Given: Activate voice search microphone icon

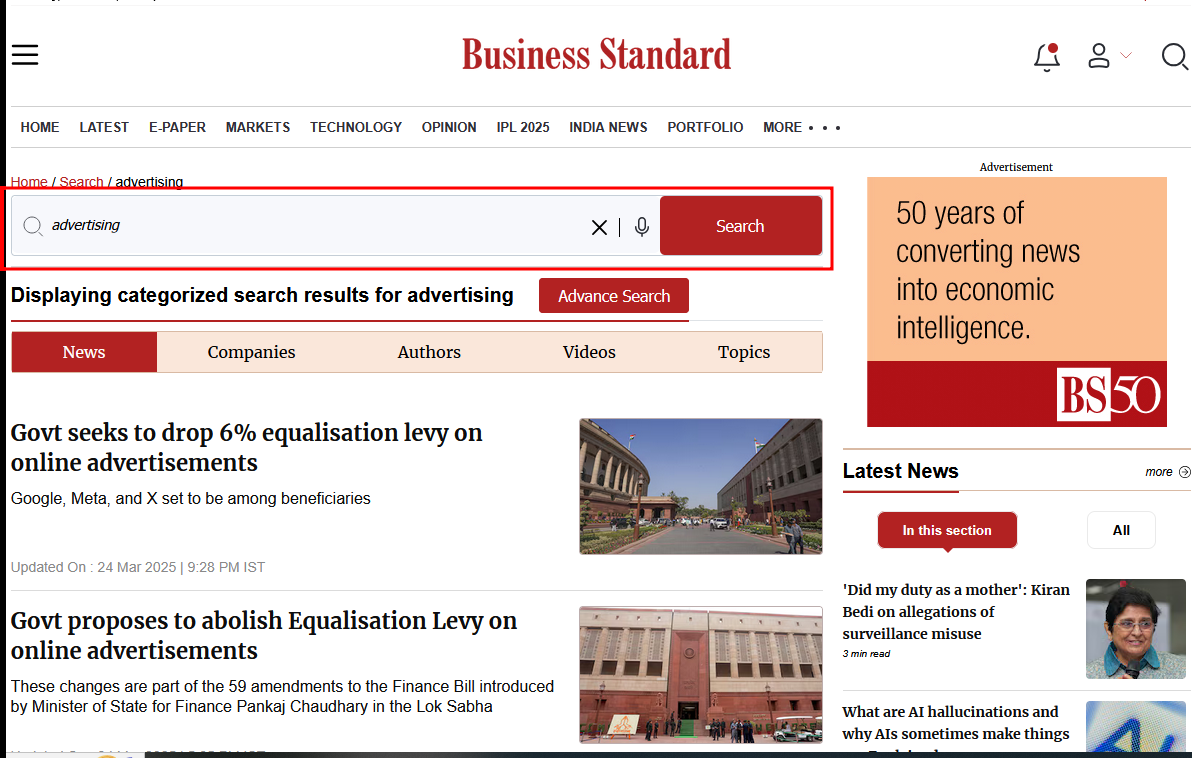Looking at the screenshot, I should click(x=642, y=227).
